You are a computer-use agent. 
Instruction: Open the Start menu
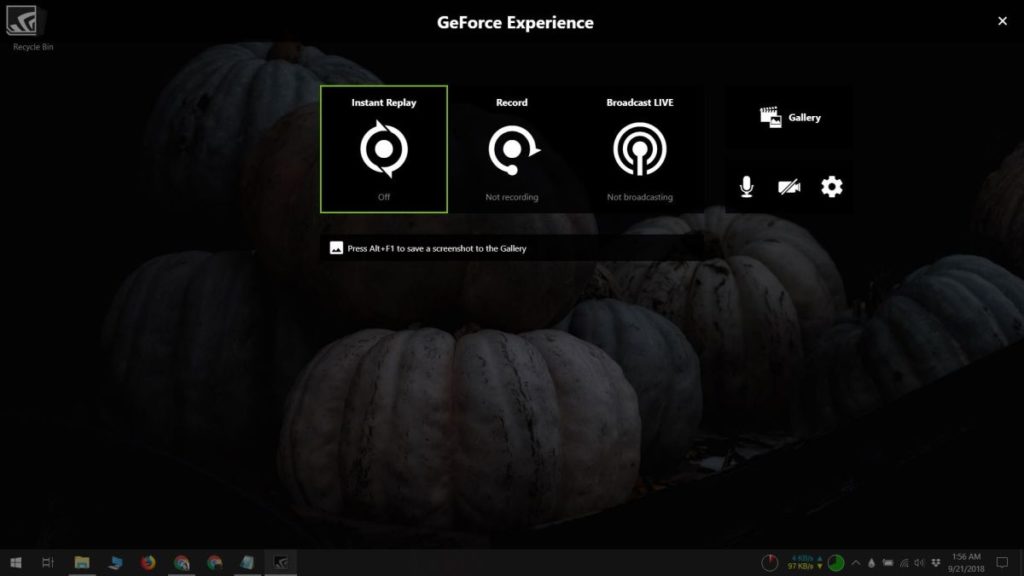[16, 563]
